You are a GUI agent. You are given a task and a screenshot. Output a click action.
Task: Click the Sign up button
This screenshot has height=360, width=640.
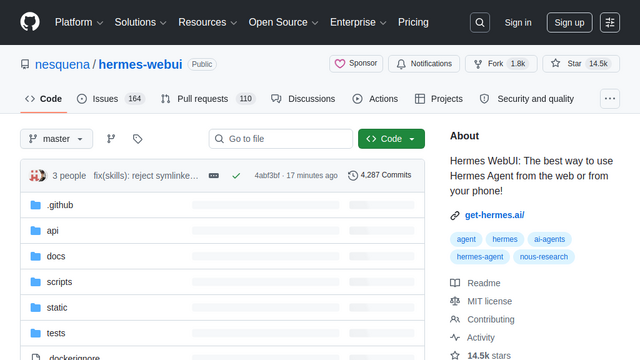(x=569, y=22)
